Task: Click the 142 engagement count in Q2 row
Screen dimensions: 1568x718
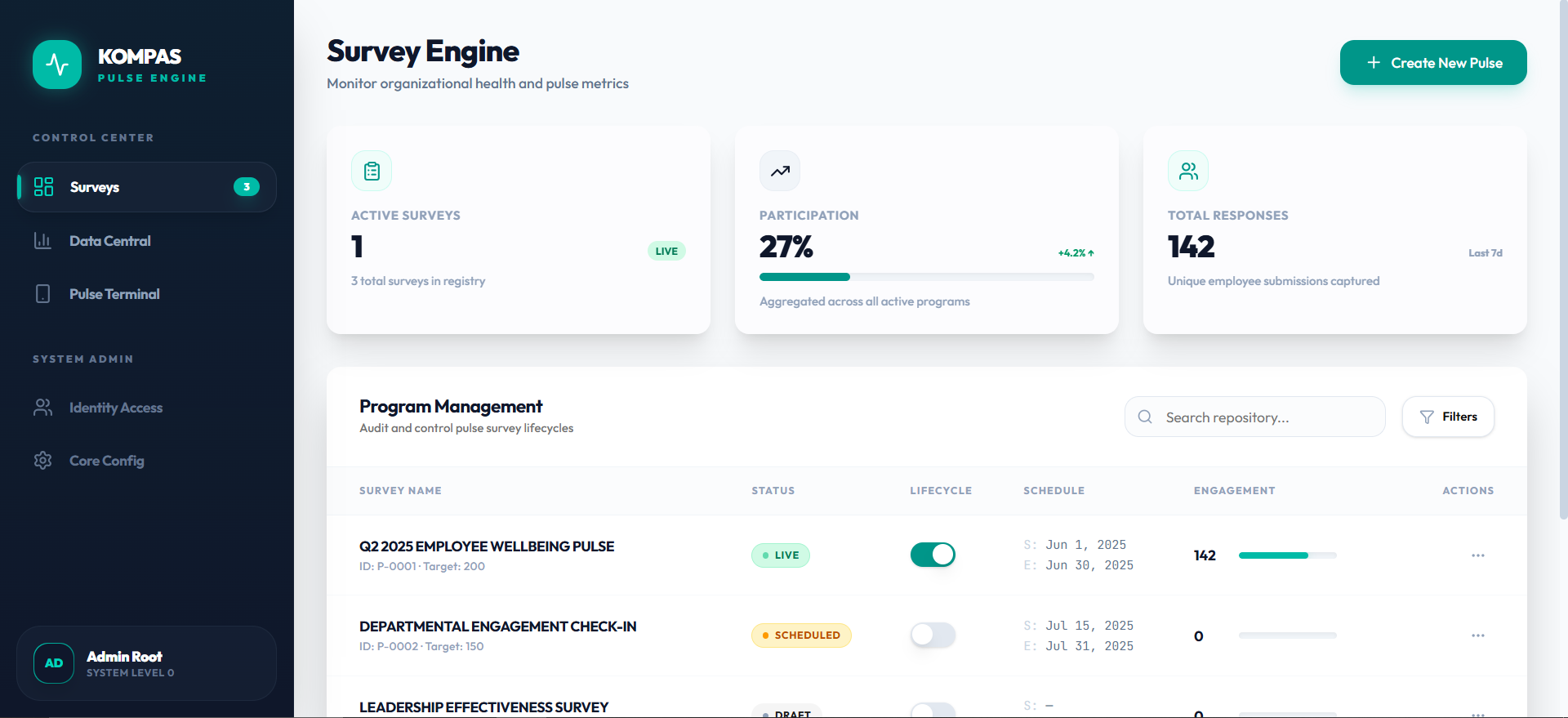Action: (1205, 555)
